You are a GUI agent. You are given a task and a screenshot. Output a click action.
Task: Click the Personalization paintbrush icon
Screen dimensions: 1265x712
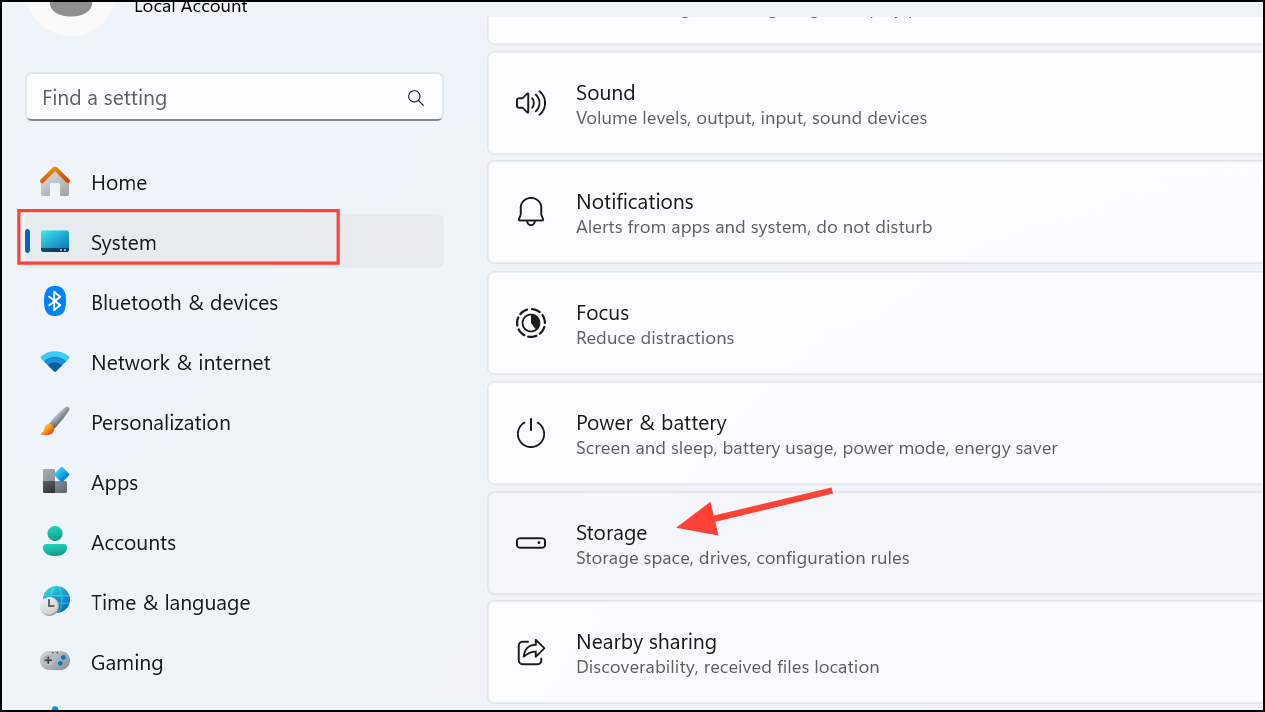[55, 422]
